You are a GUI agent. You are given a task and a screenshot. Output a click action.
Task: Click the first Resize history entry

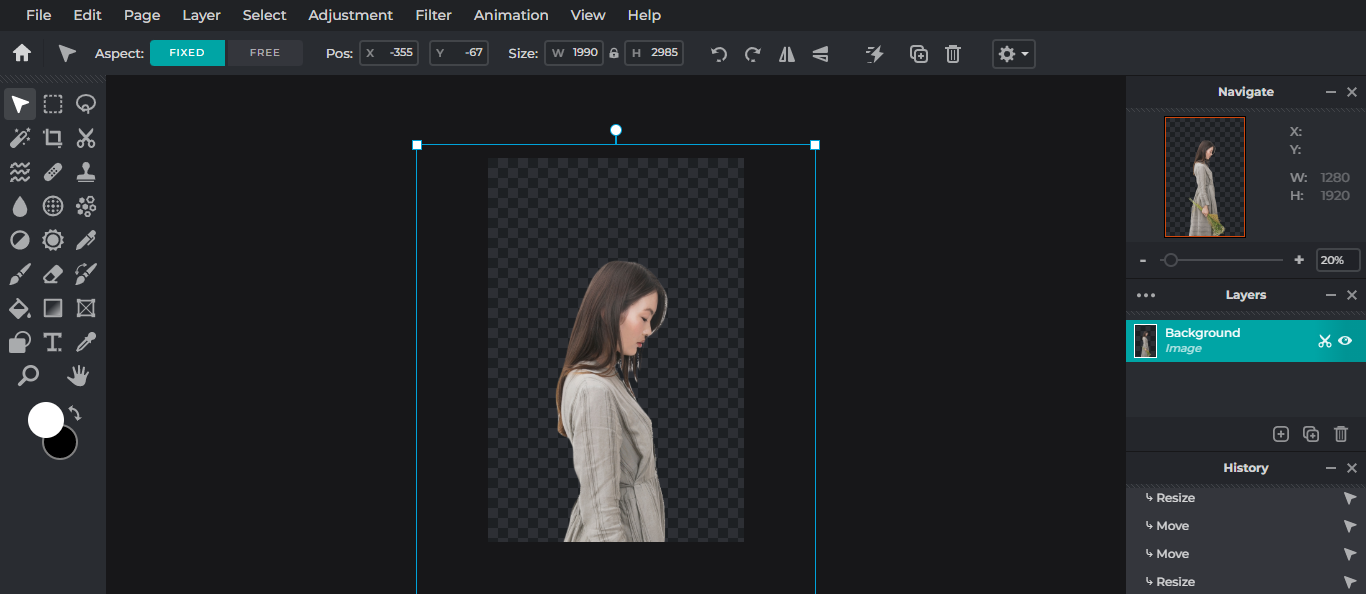[1176, 498]
